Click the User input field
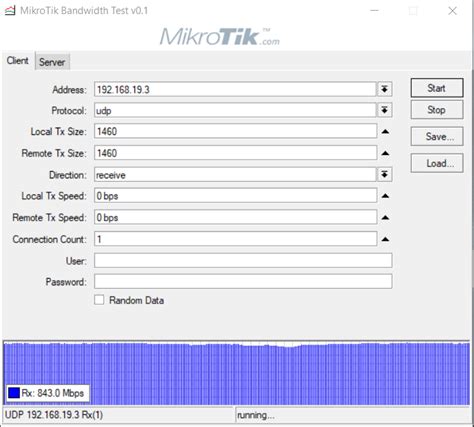 [243, 260]
